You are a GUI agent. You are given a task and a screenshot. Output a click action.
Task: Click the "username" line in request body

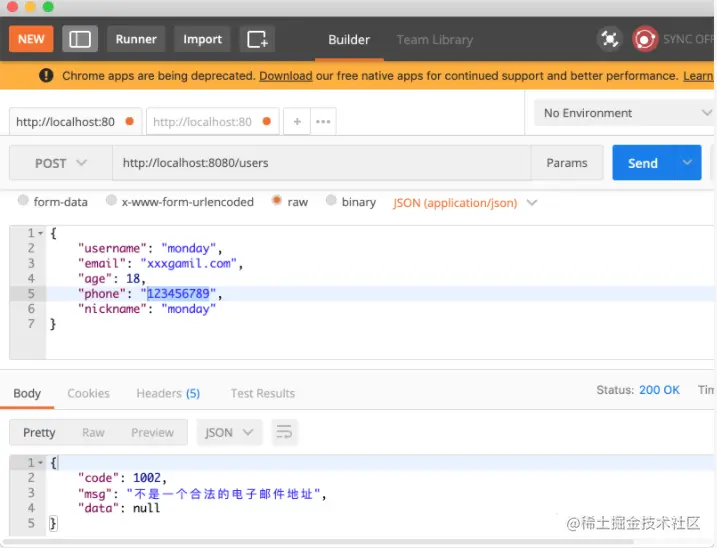click(150, 248)
